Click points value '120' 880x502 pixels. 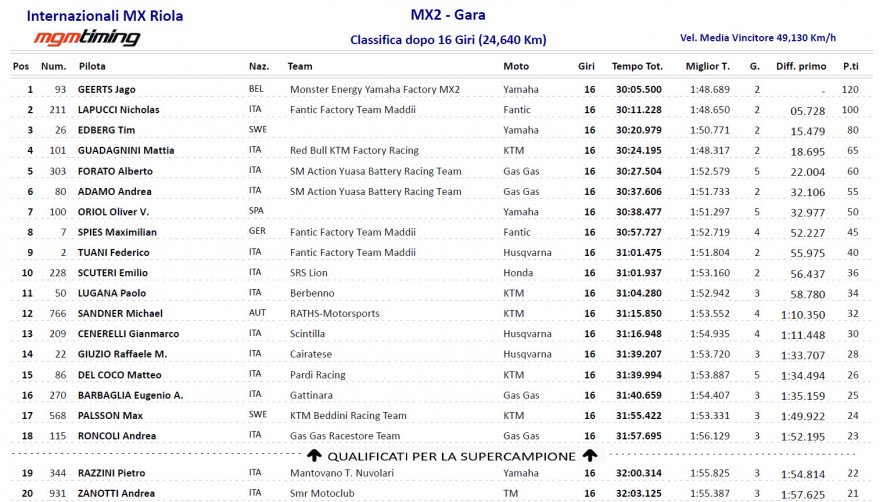coord(850,89)
